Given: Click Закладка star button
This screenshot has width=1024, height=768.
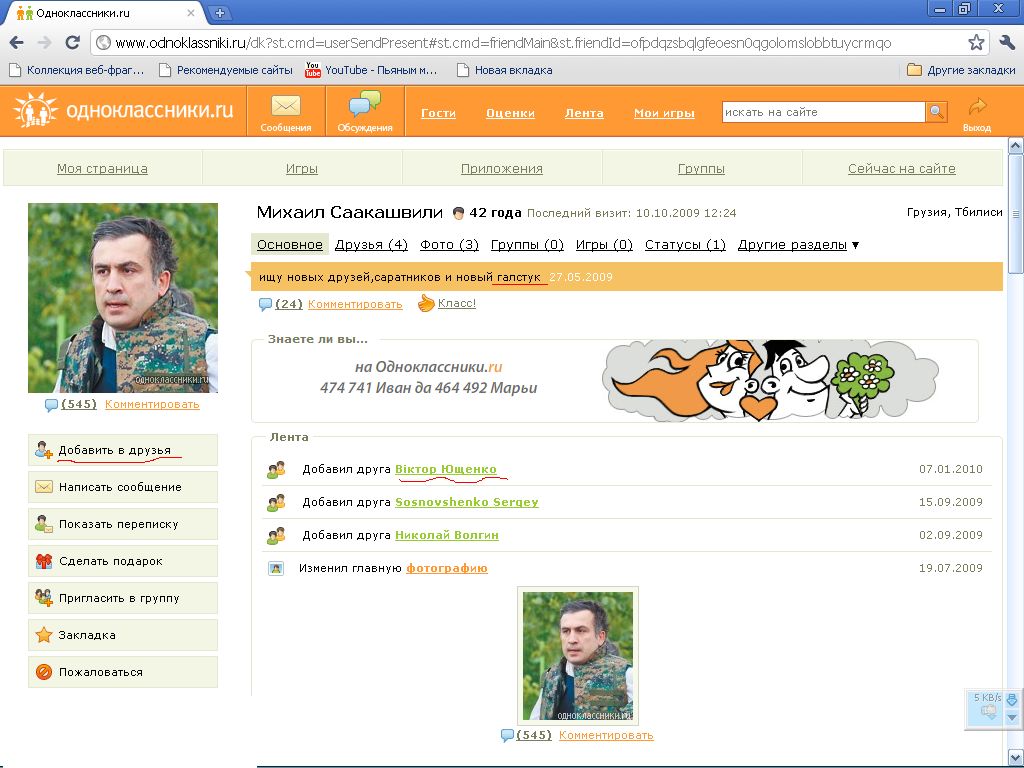Looking at the screenshot, I should point(123,635).
